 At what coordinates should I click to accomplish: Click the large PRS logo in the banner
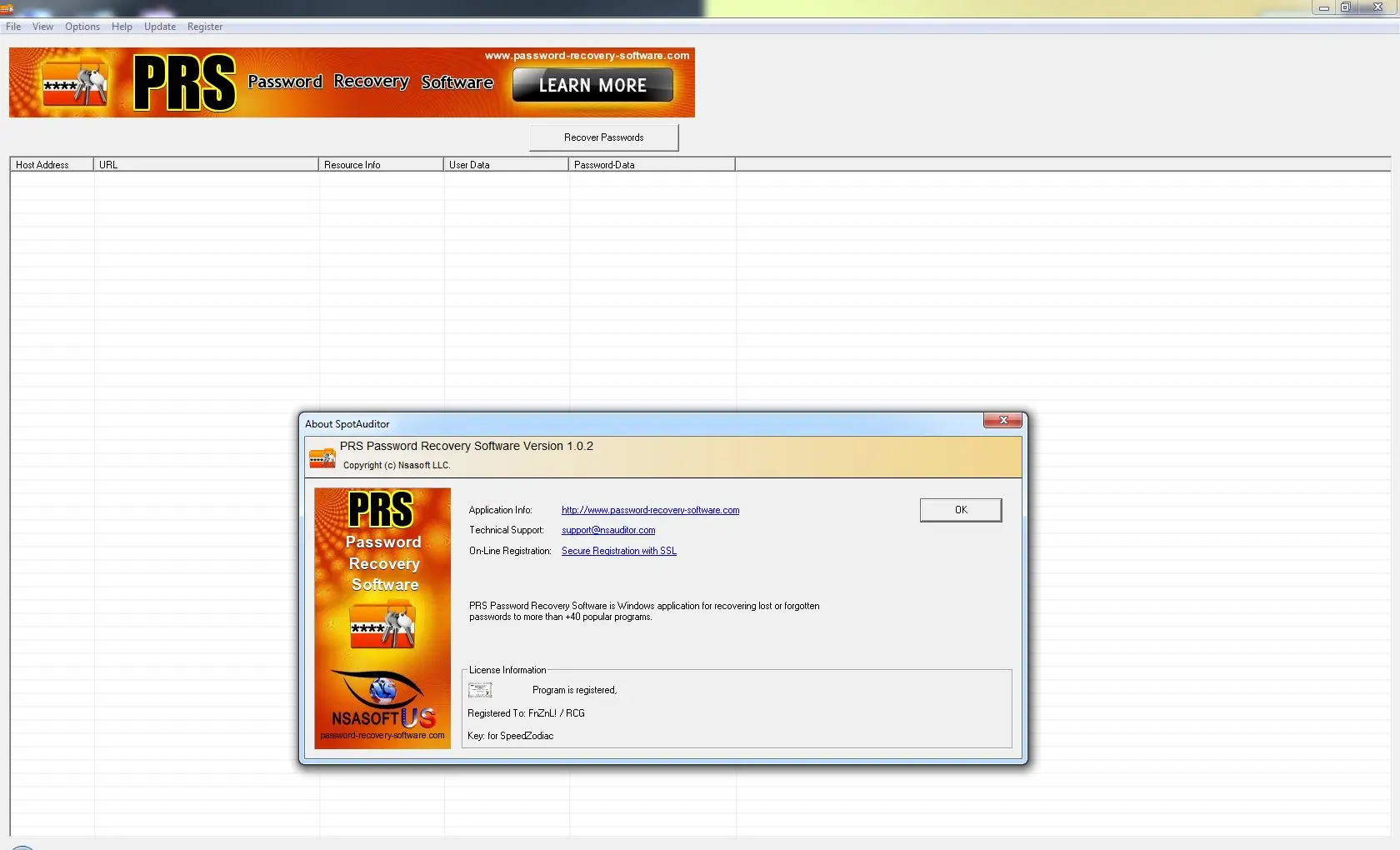pos(185,82)
